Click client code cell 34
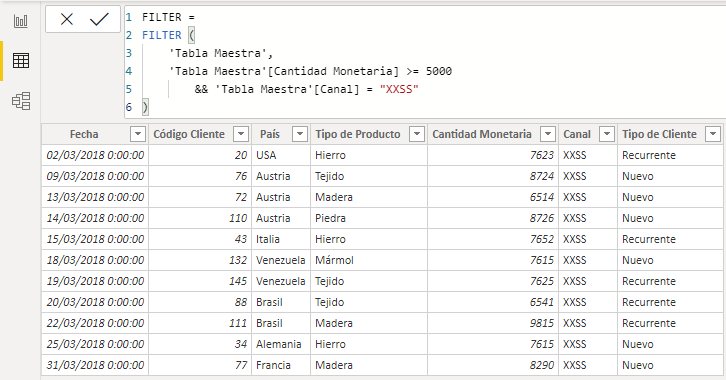 pyautogui.click(x=200, y=344)
